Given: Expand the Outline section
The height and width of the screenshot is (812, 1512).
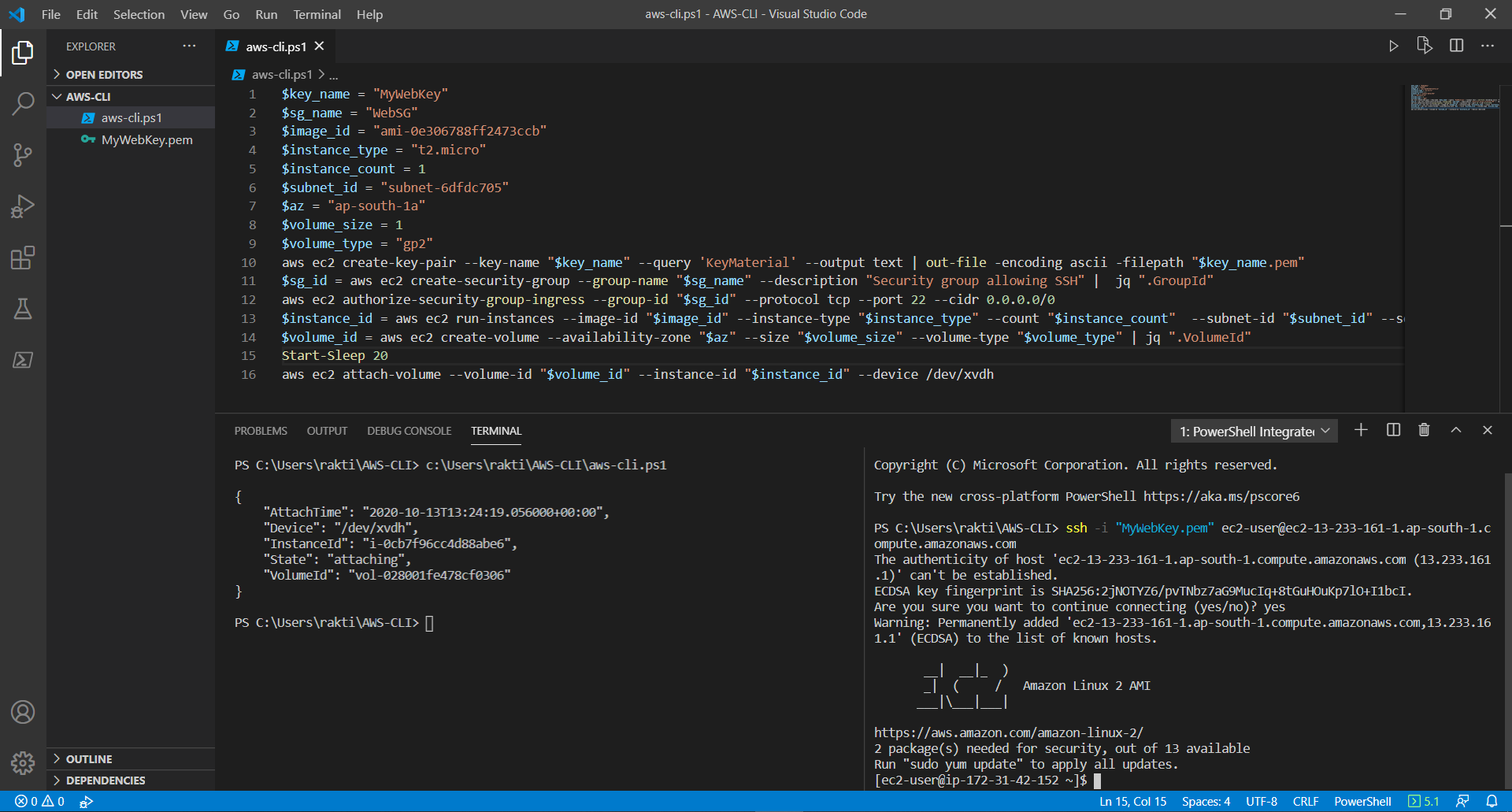Looking at the screenshot, I should click(88, 759).
